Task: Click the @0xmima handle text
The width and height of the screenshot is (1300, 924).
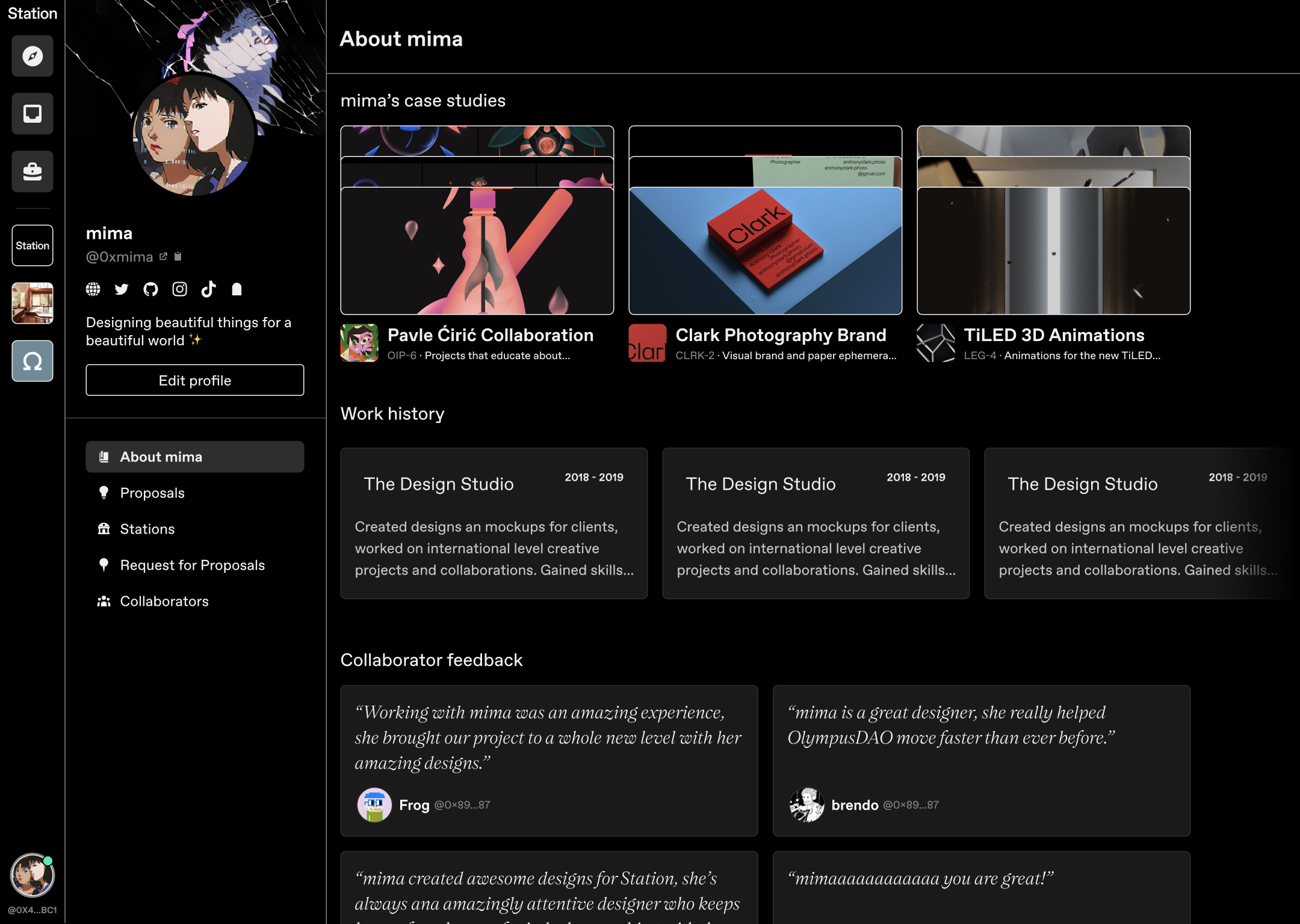Action: [120, 257]
